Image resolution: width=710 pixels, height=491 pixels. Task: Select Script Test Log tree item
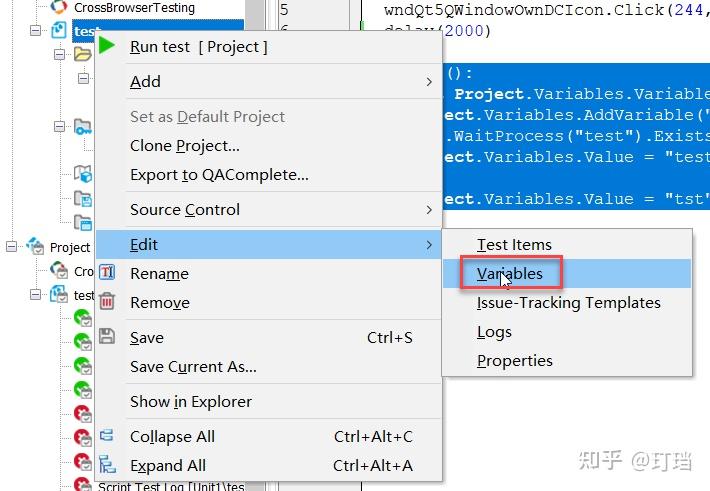[170, 486]
